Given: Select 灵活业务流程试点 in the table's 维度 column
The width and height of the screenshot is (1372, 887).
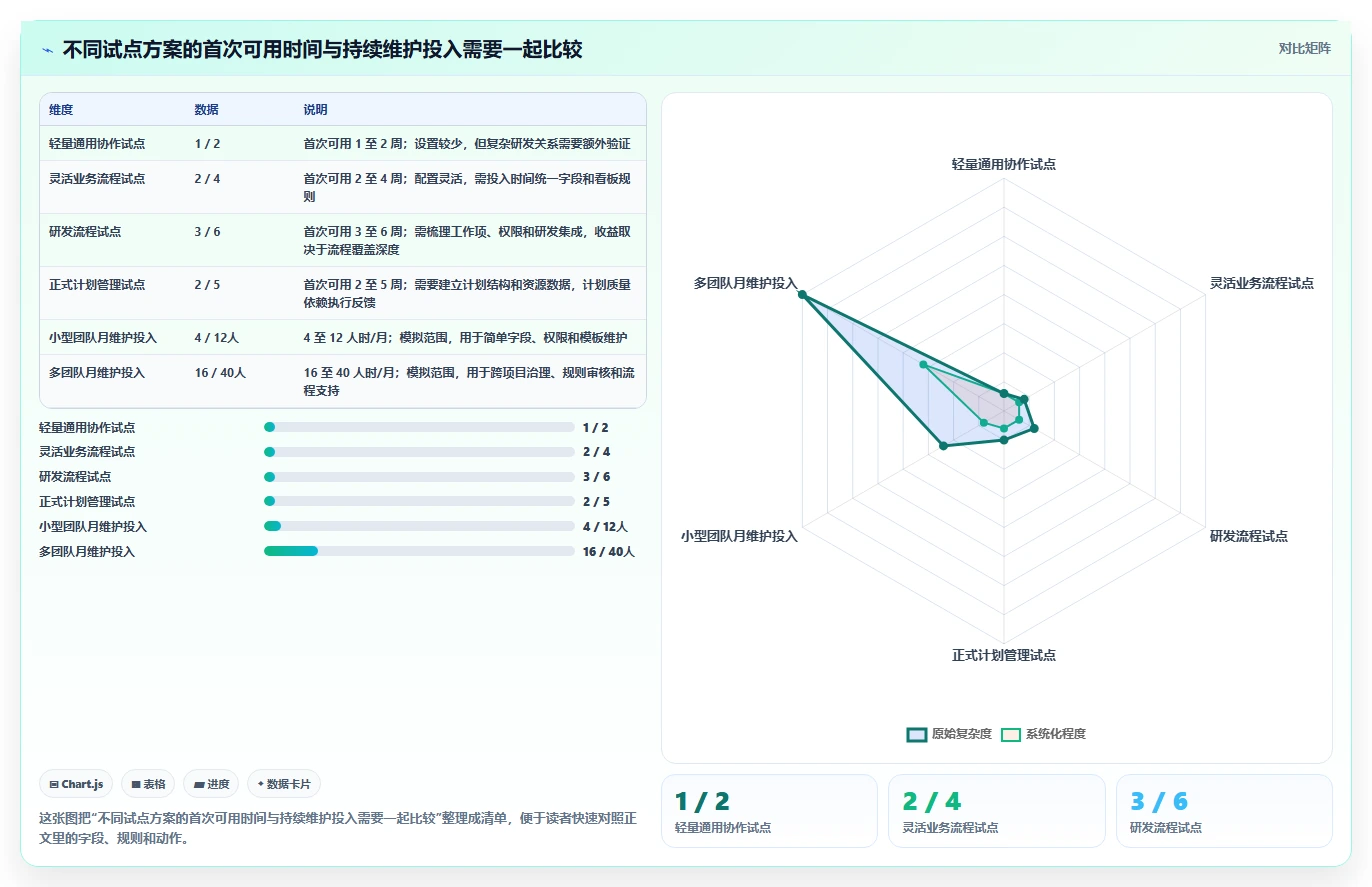Looking at the screenshot, I should (x=97, y=179).
